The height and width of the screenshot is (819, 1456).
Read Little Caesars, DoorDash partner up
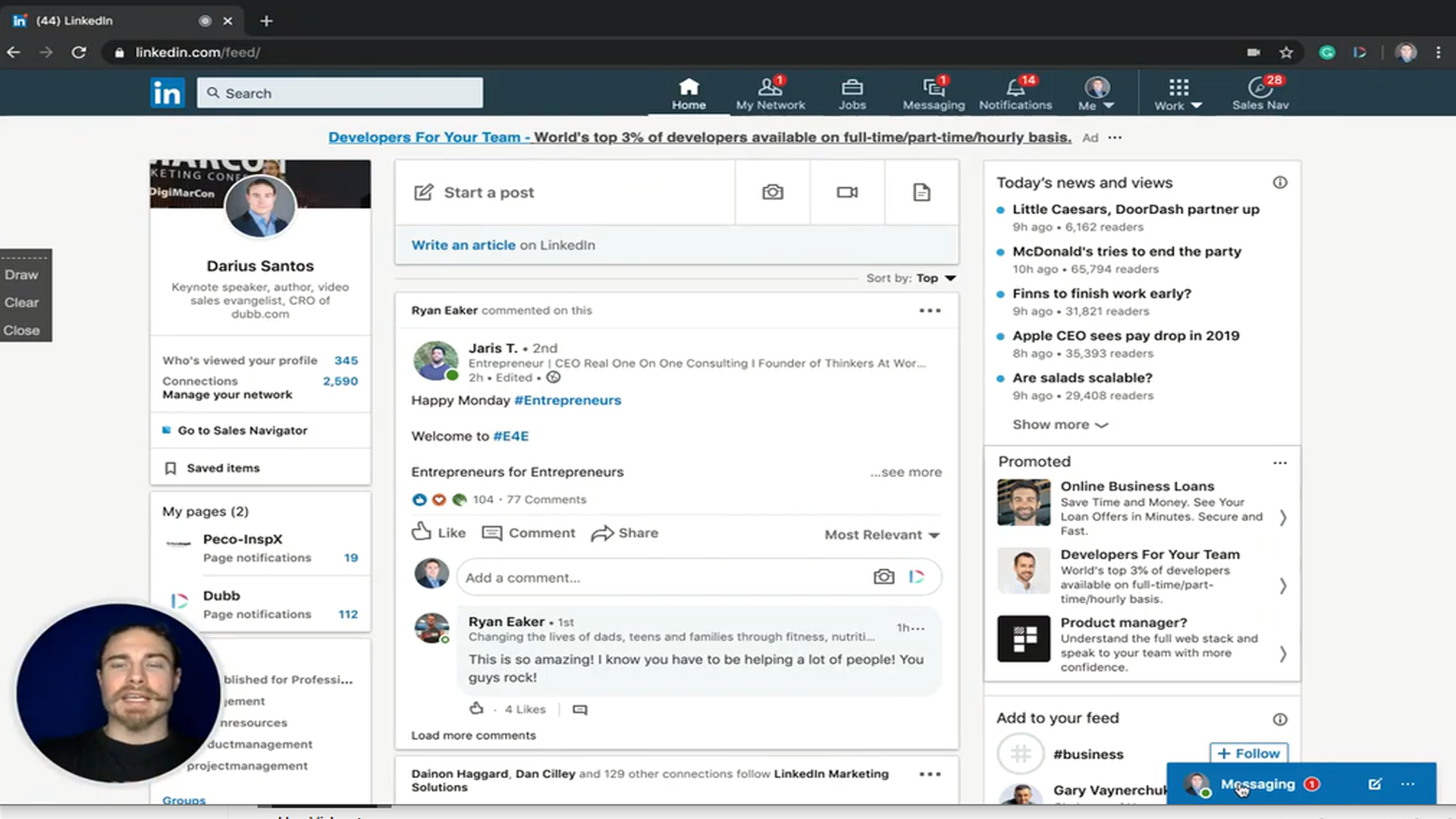click(1135, 209)
